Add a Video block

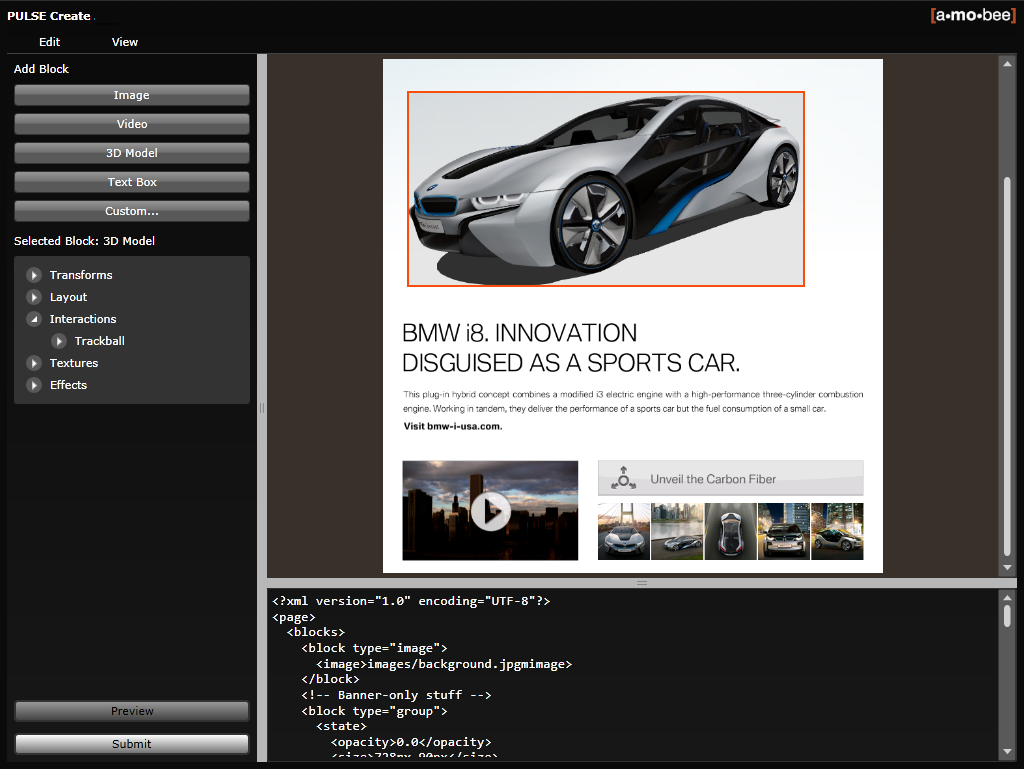tap(131, 124)
